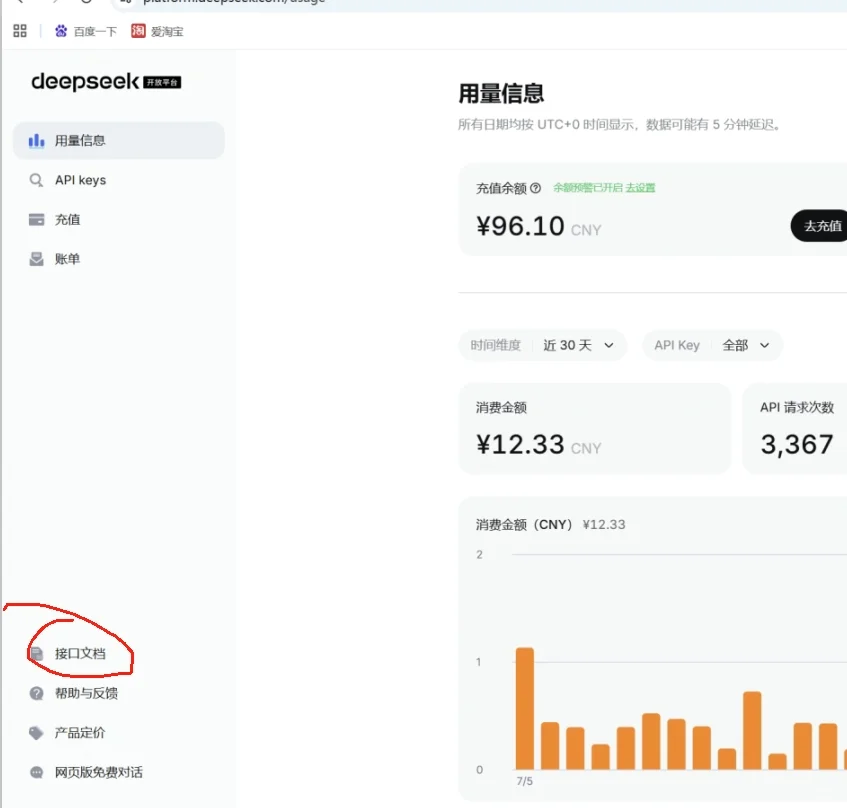The height and width of the screenshot is (808, 847).
Task: Click the 去充值 button
Action: tap(820, 226)
